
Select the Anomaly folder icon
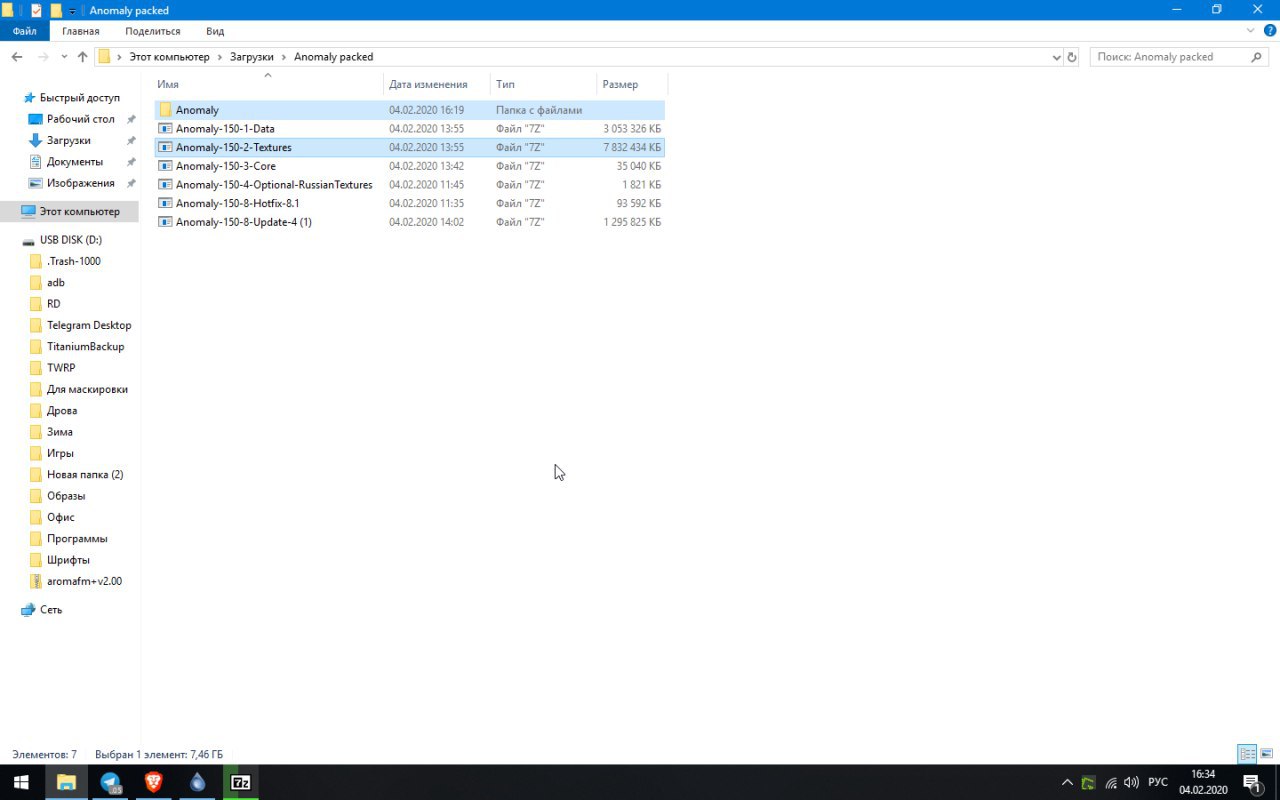[166, 110]
